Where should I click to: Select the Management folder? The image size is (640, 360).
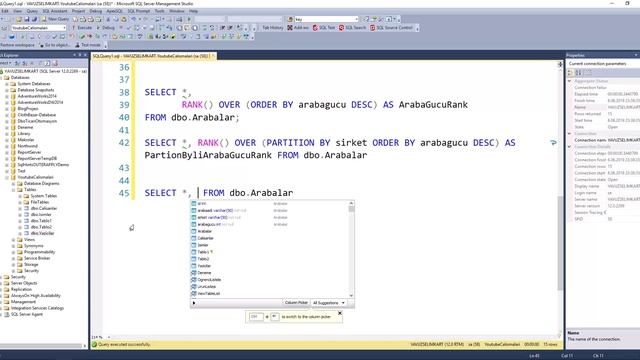tap(23, 302)
